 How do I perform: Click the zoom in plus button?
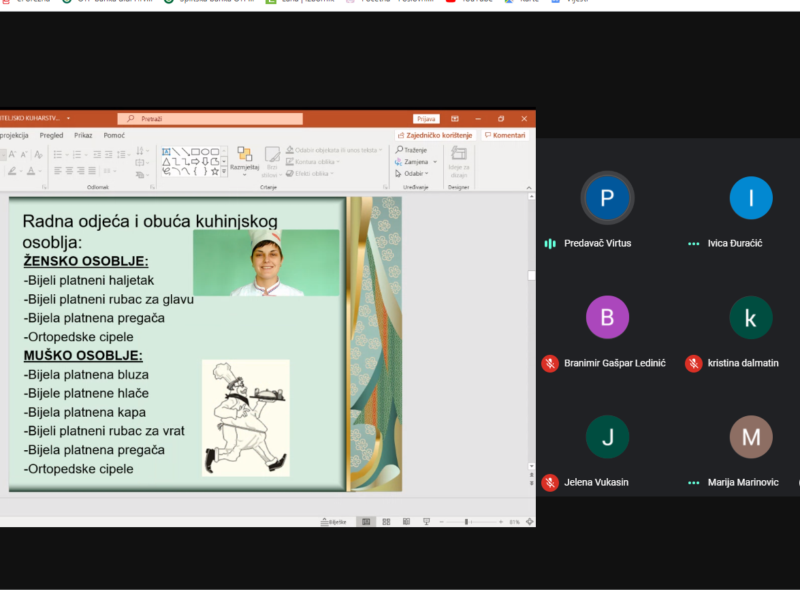point(501,521)
